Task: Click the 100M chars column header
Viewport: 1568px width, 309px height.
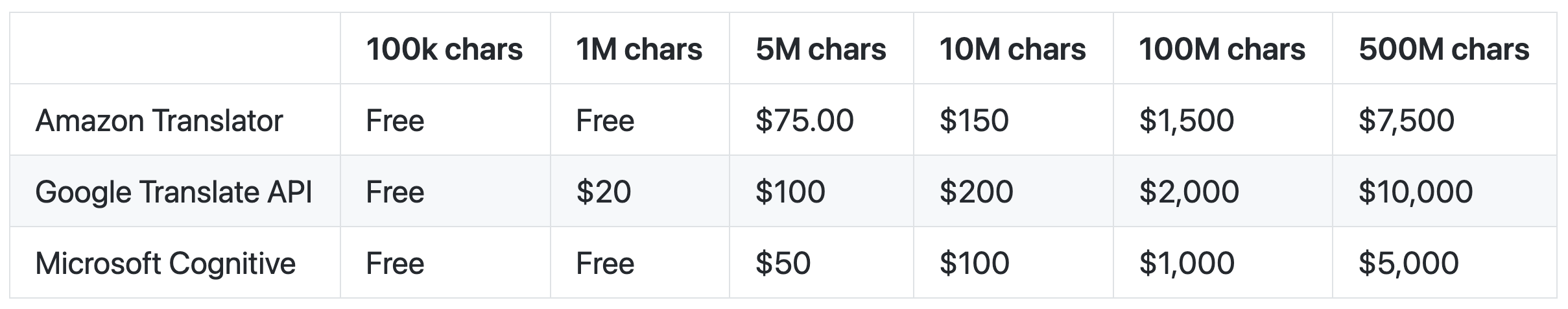Action: (x=1222, y=49)
